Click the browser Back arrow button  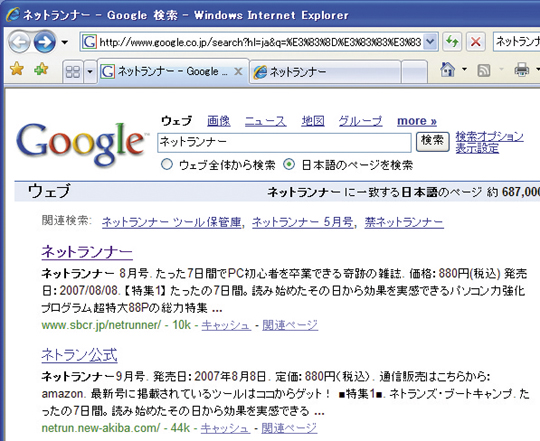[19, 42]
